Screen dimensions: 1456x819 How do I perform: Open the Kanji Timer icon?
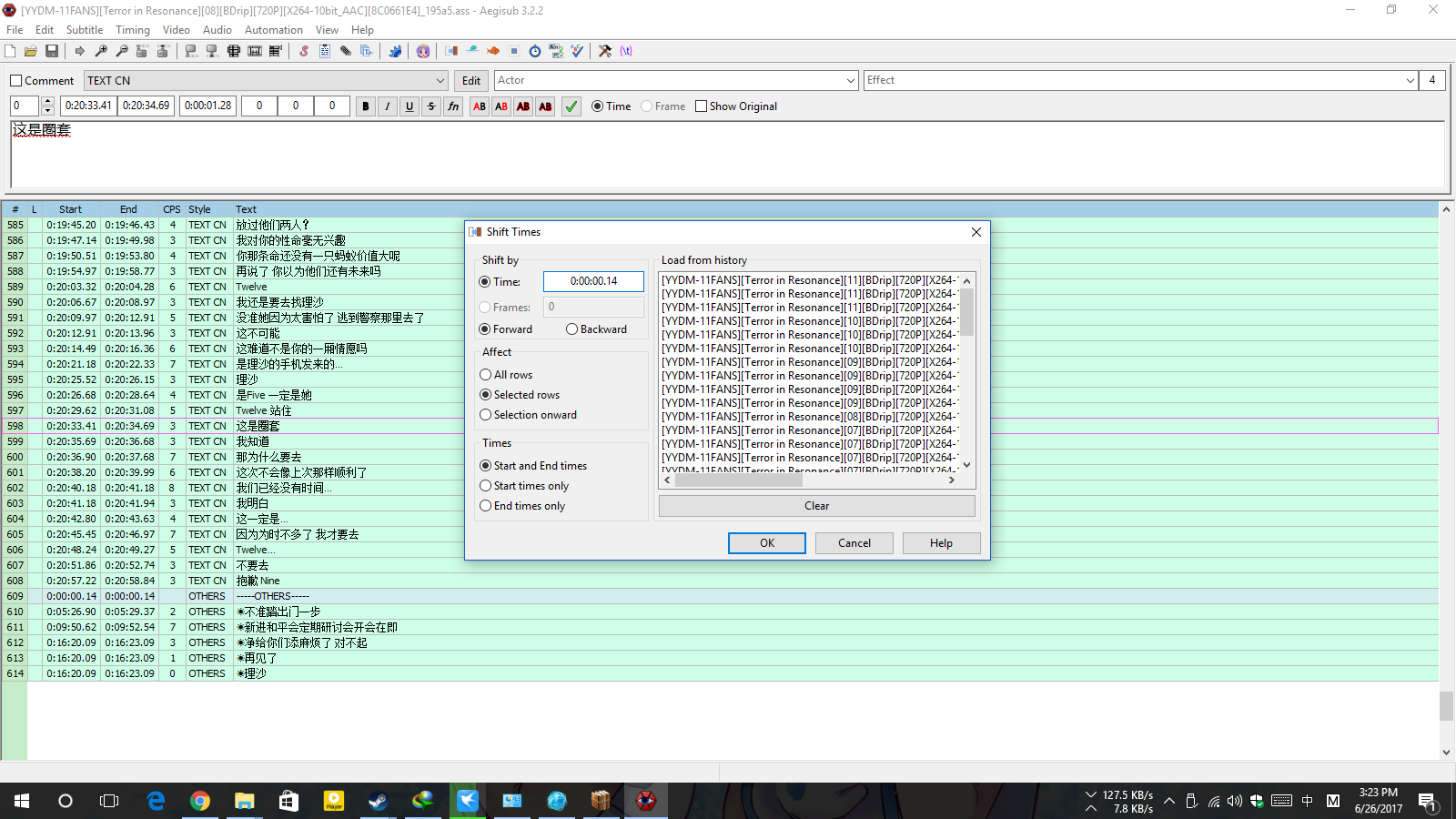[x=556, y=51]
